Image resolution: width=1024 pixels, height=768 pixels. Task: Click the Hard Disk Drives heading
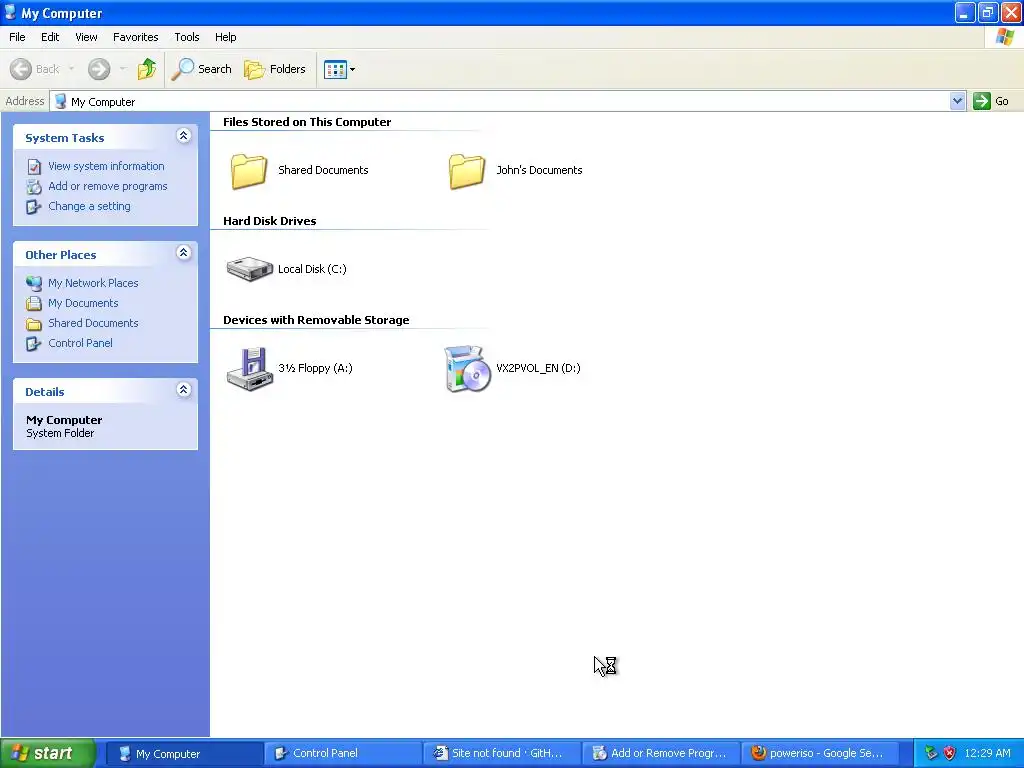(x=270, y=221)
